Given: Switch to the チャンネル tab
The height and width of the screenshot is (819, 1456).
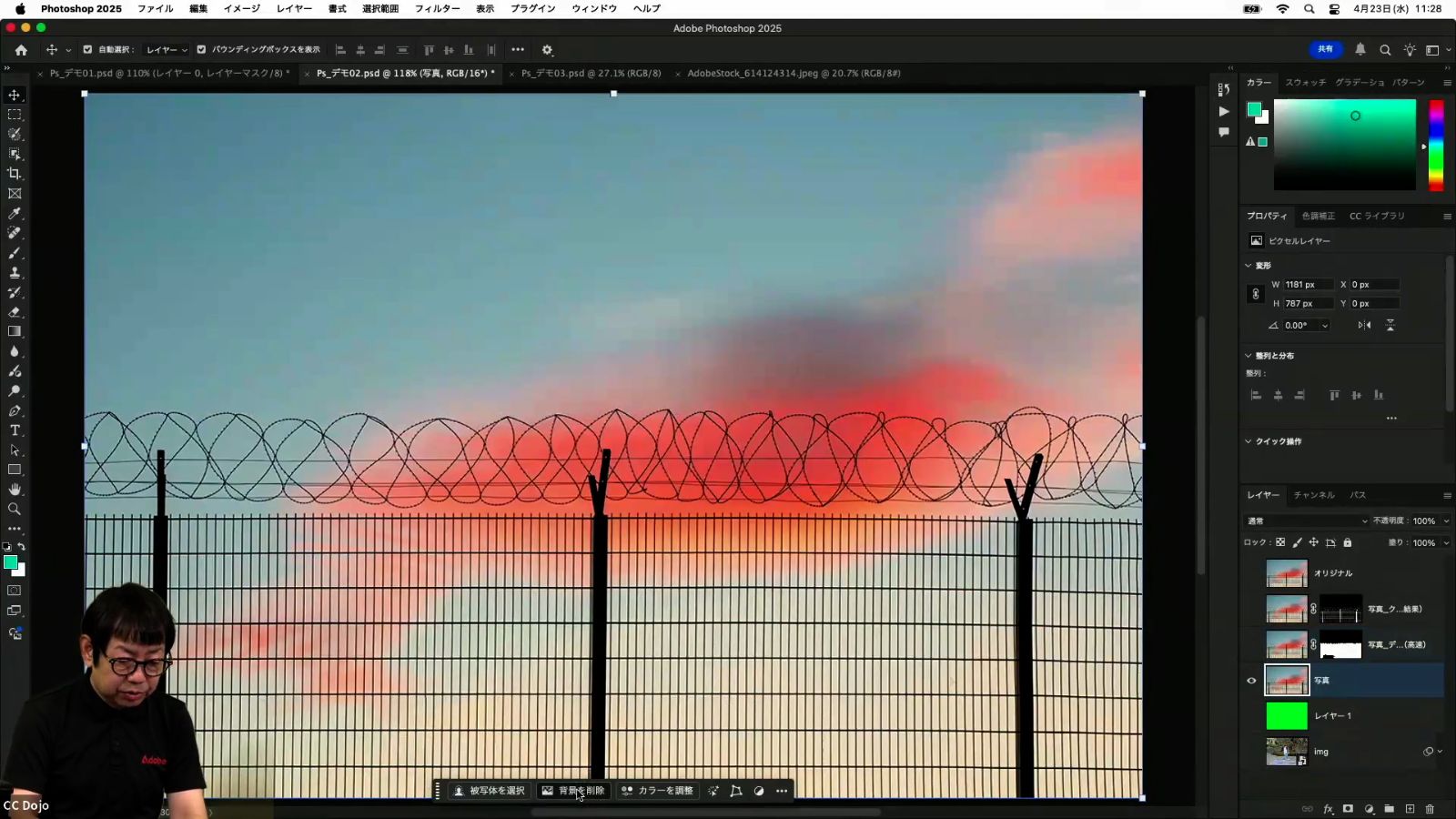Looking at the screenshot, I should [x=1314, y=495].
